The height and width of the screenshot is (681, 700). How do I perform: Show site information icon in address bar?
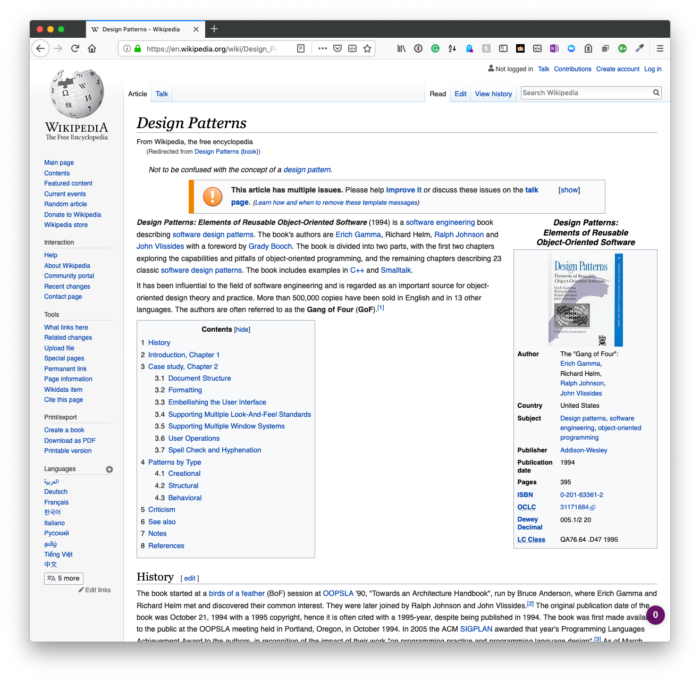point(127,49)
